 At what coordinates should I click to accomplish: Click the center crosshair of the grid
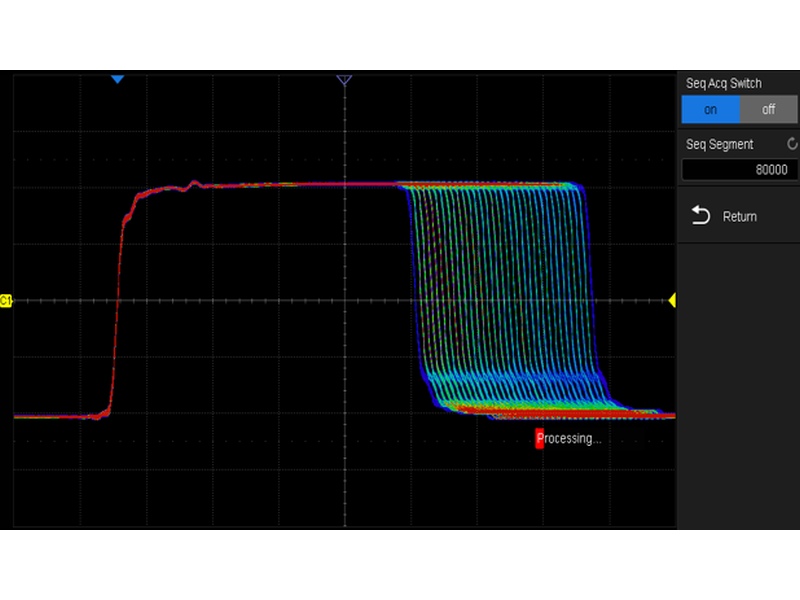(x=344, y=300)
